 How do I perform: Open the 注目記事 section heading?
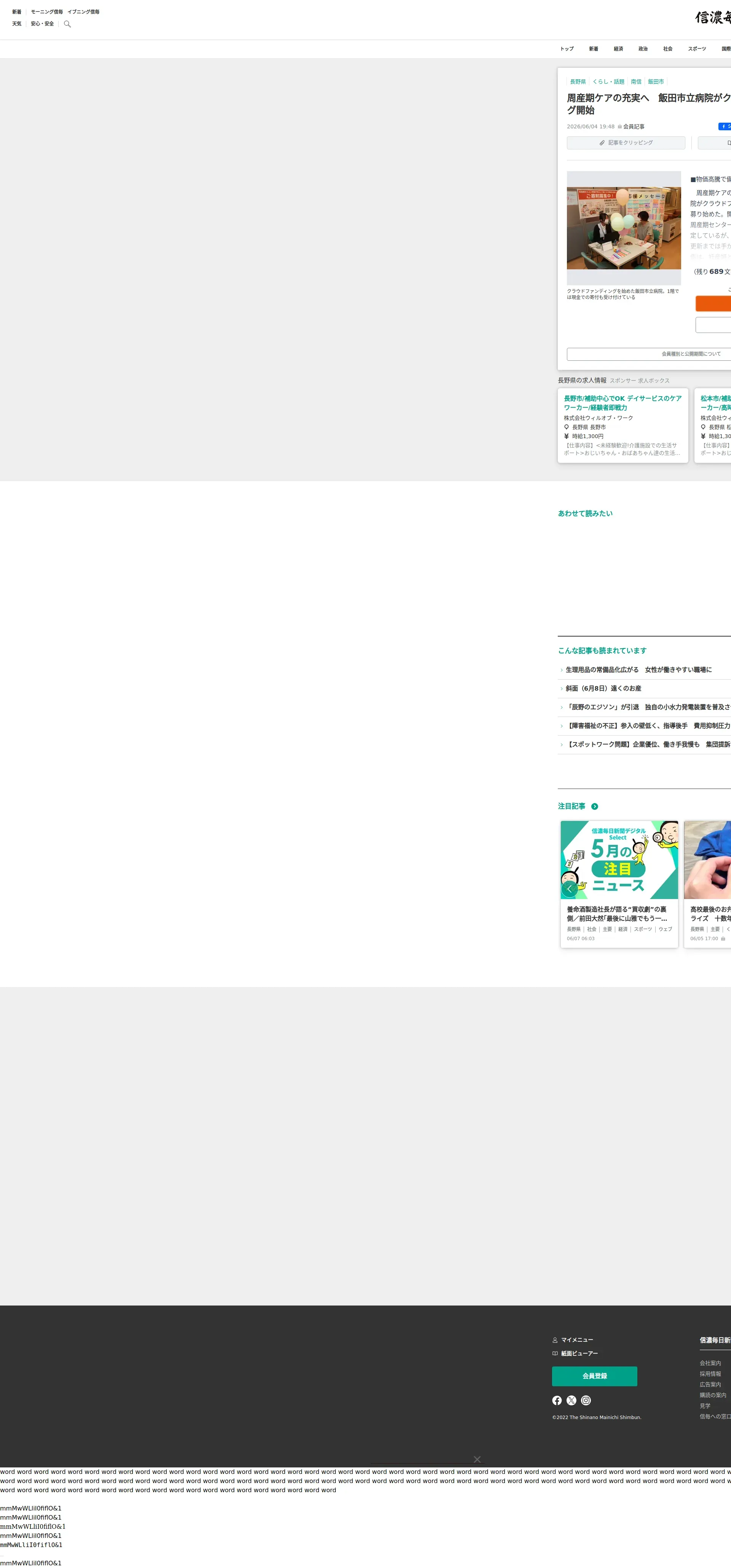tap(571, 806)
